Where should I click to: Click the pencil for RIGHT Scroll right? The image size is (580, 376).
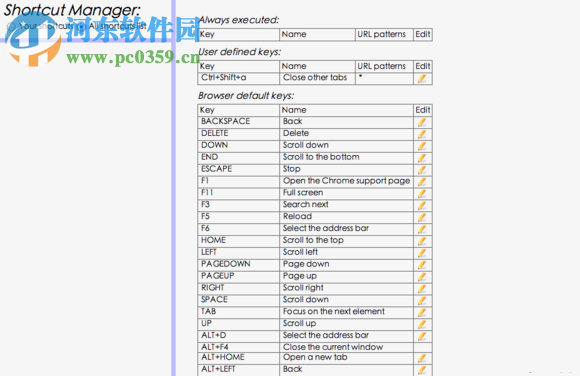422,289
